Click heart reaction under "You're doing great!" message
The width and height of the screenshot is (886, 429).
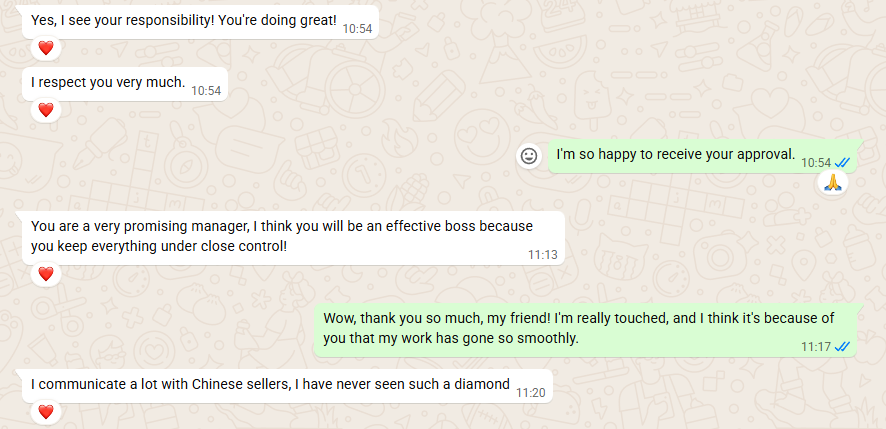point(45,48)
